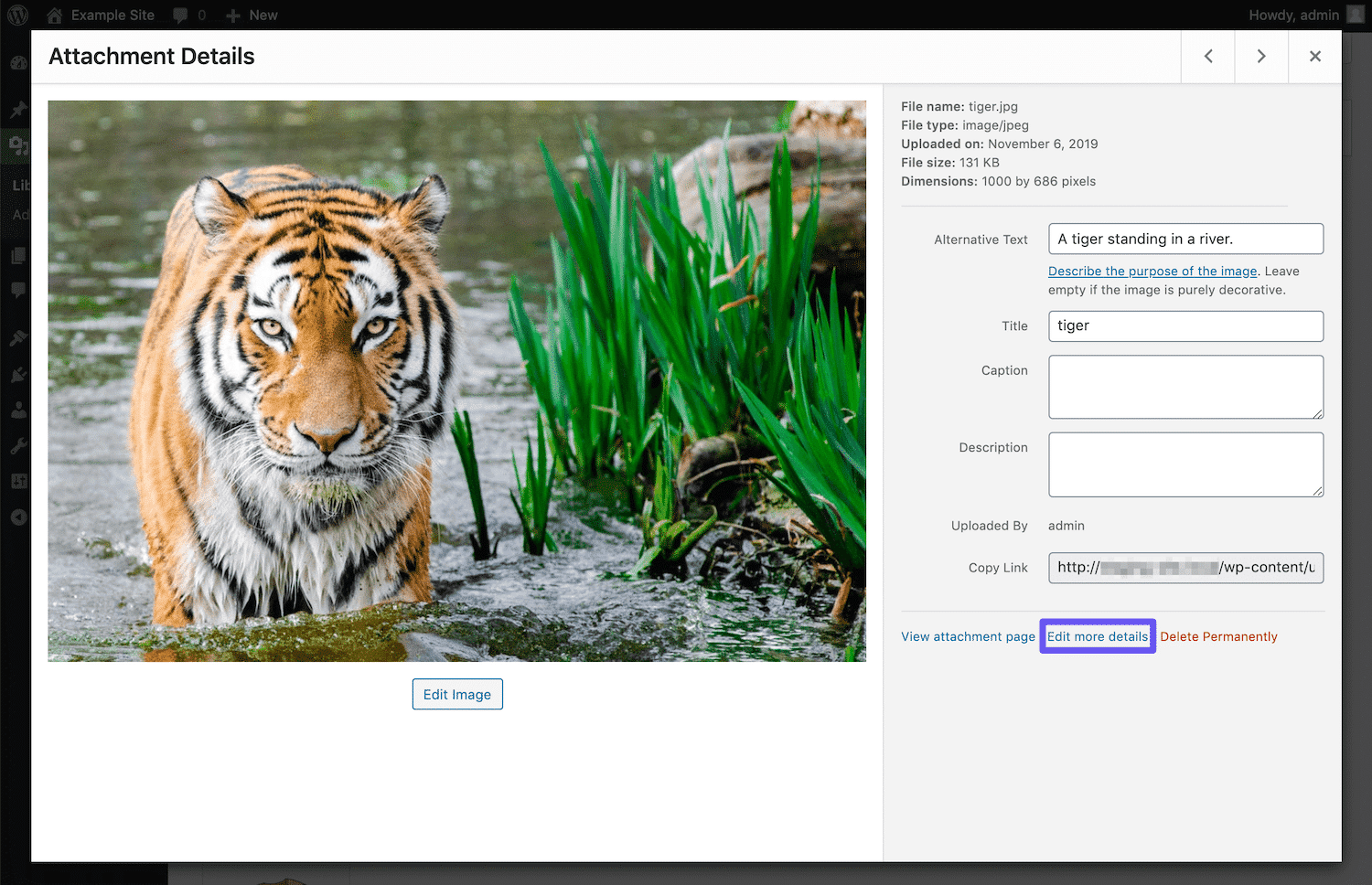Collapse the admin sidebar menu
Viewport: 1372px width, 885px height.
pyautogui.click(x=17, y=517)
